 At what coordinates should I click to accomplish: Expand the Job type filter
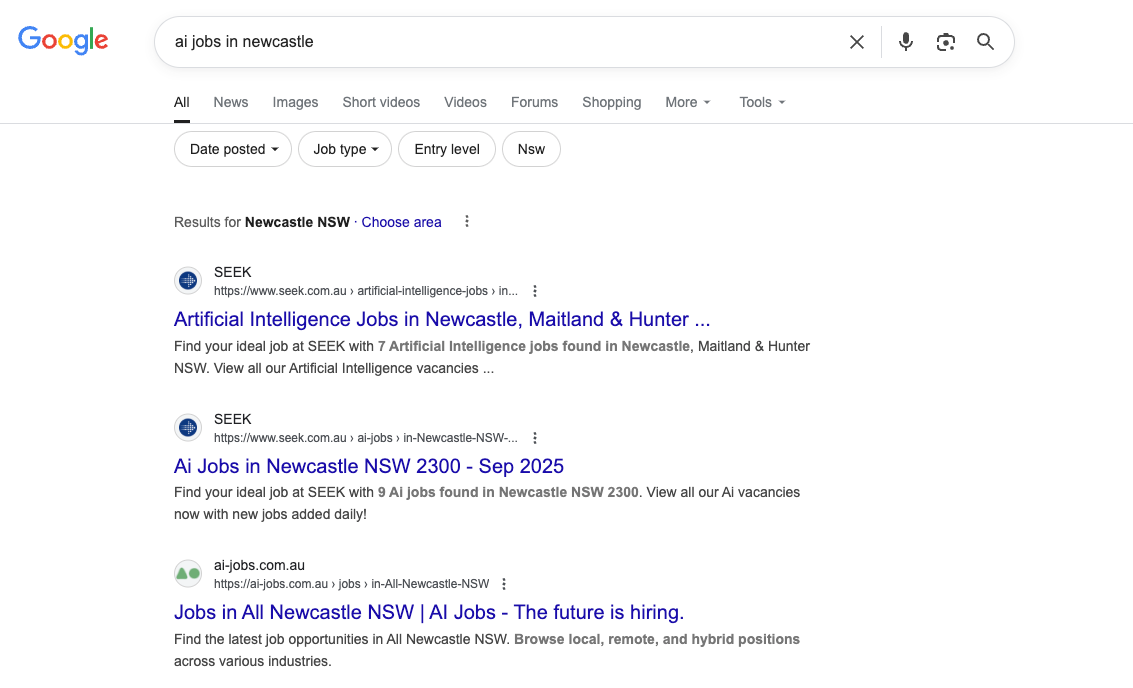coord(345,149)
